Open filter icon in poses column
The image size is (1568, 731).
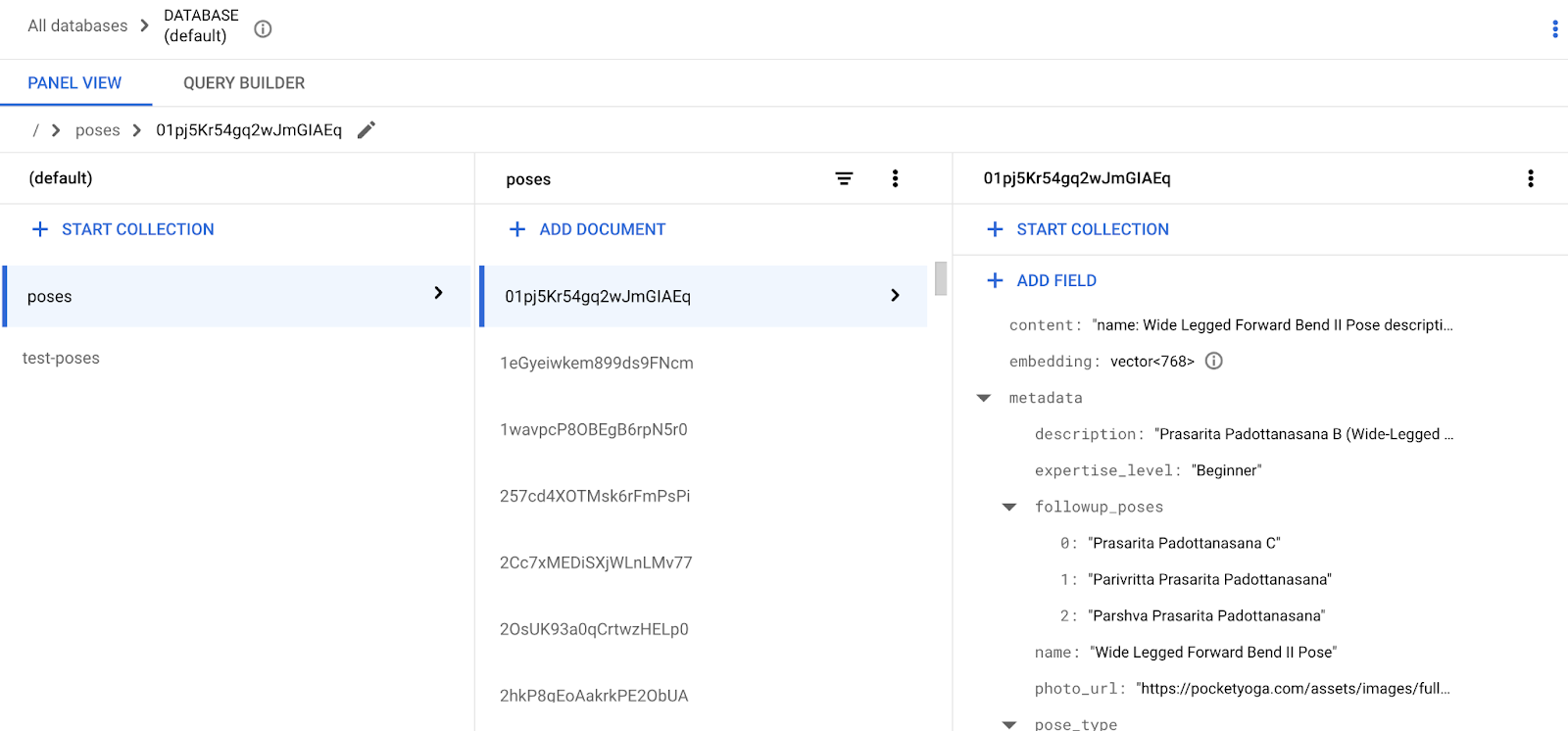(x=844, y=178)
